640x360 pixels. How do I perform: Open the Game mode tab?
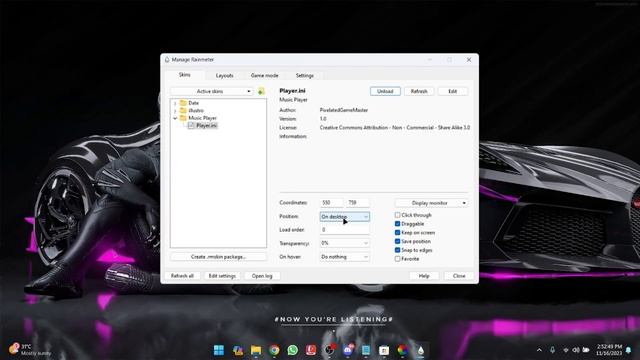264,76
